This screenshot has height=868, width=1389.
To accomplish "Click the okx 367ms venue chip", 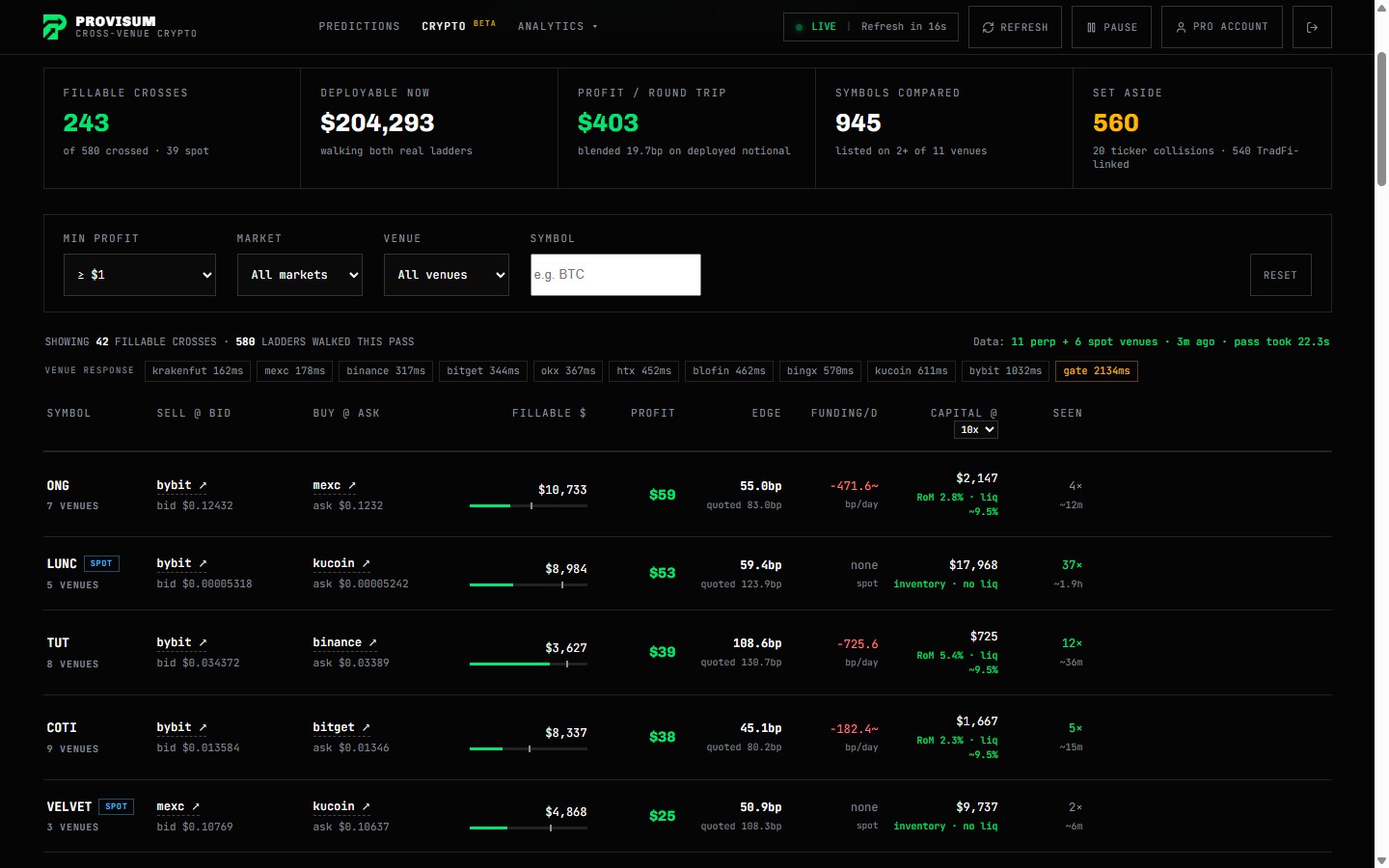I will point(568,371).
